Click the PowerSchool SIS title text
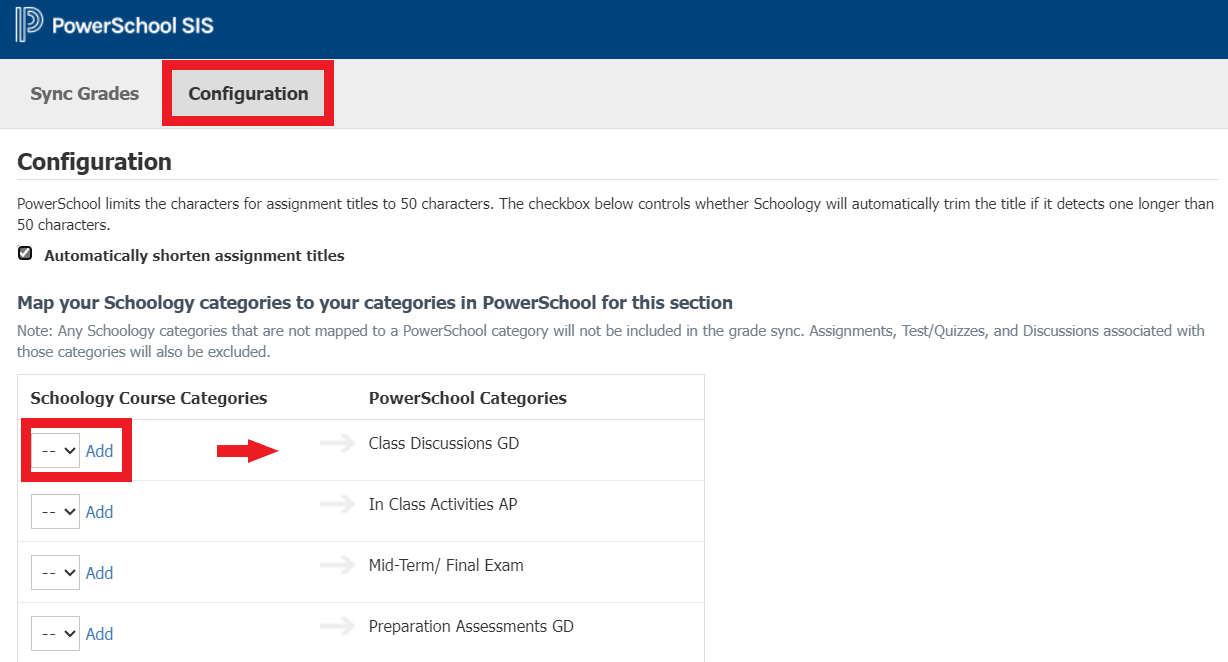 (132, 25)
